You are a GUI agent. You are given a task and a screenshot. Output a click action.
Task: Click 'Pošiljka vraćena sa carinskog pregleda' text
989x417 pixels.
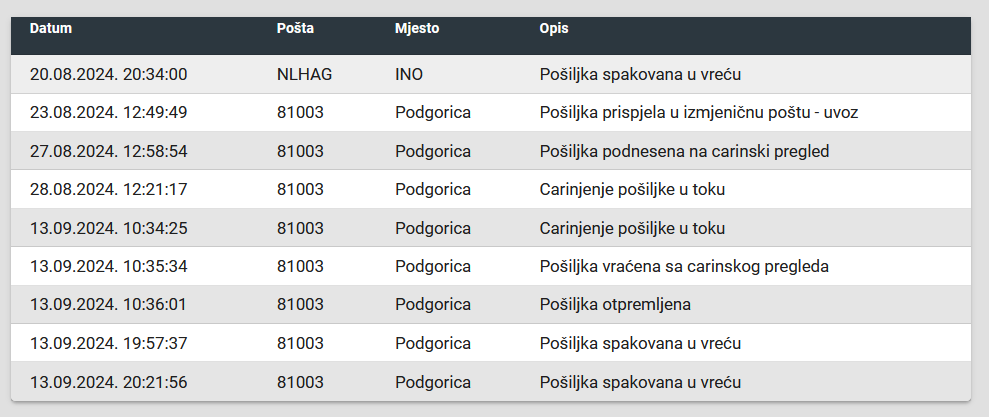point(684,266)
